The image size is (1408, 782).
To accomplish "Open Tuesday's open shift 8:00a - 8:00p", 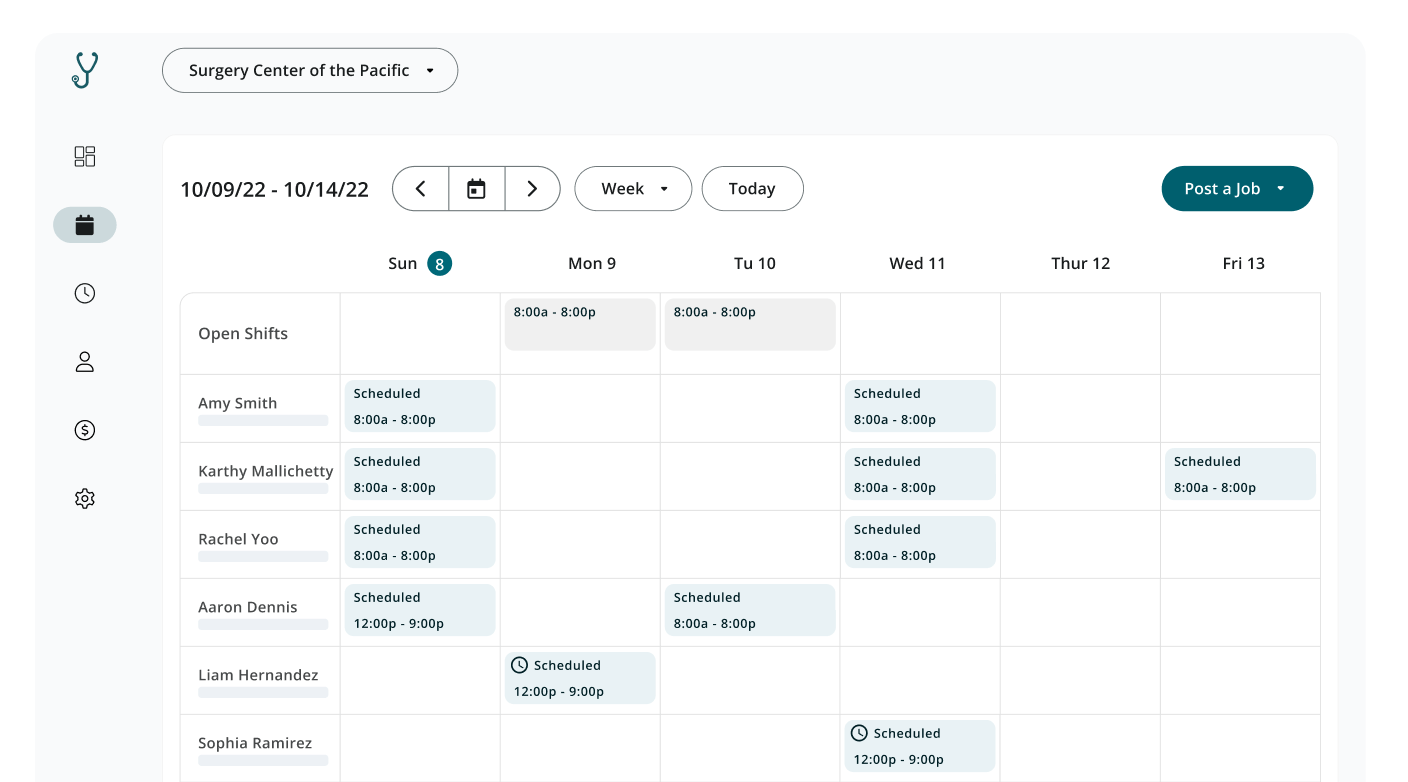I will [750, 324].
